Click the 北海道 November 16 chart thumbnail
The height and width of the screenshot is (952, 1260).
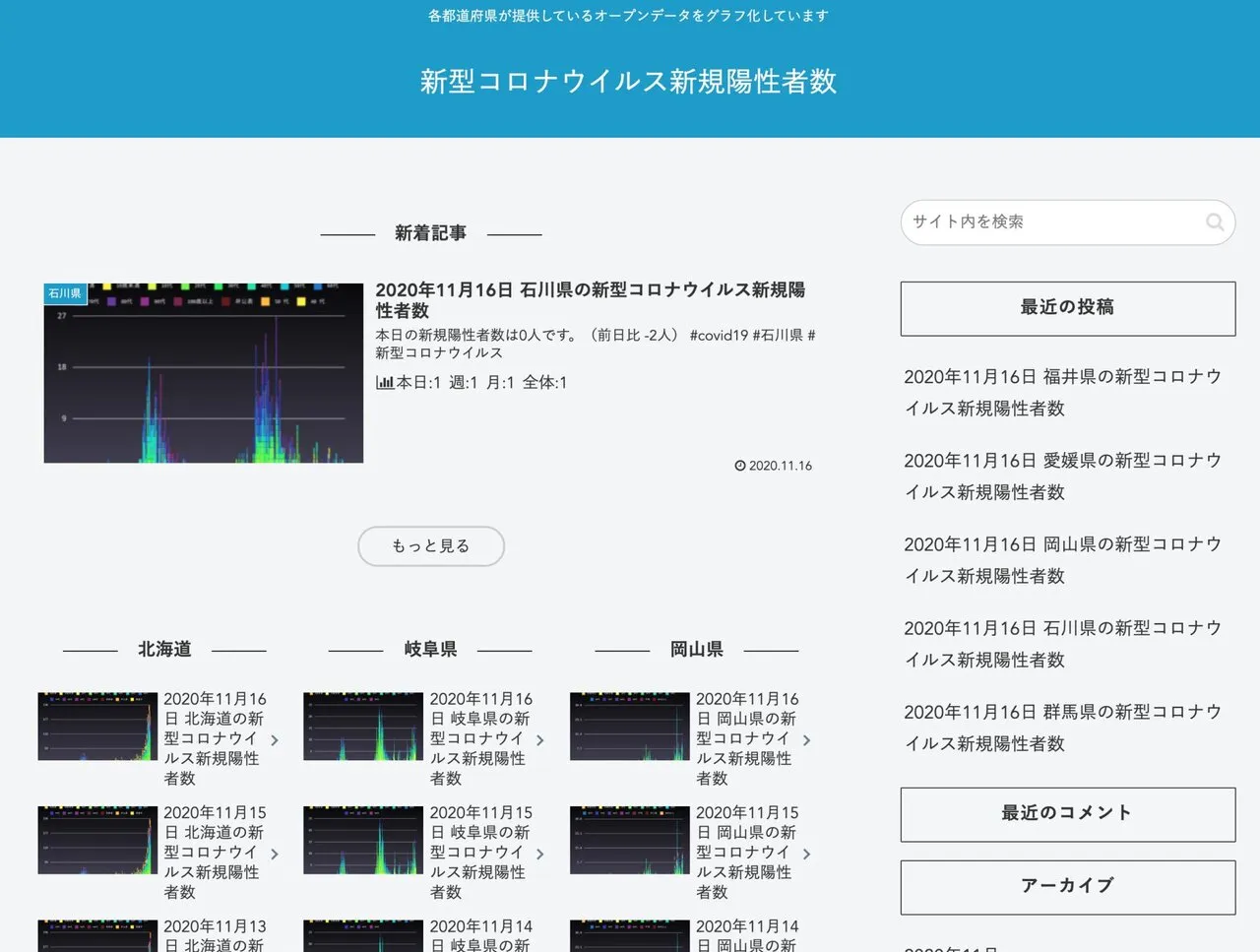pos(97,727)
